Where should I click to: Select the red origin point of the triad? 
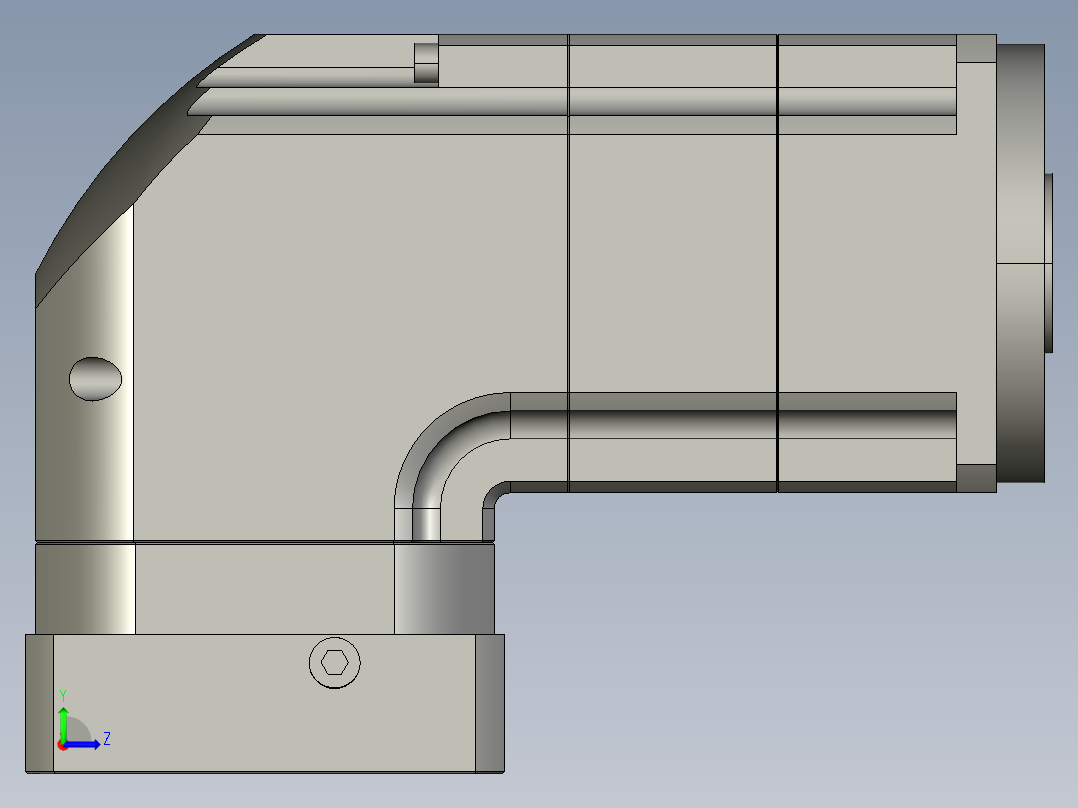tap(62, 745)
